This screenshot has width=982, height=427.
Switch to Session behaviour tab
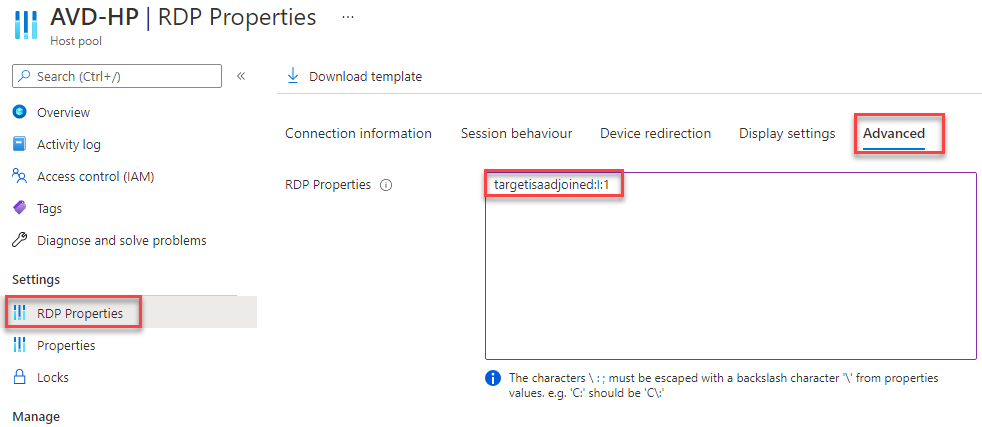[x=517, y=133]
